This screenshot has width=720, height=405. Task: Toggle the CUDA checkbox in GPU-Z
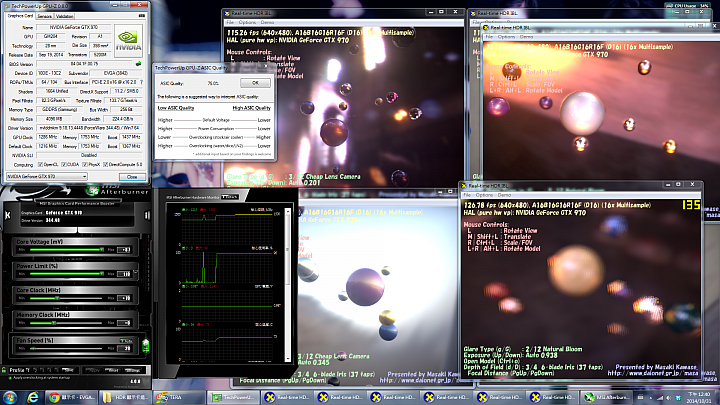click(64, 164)
